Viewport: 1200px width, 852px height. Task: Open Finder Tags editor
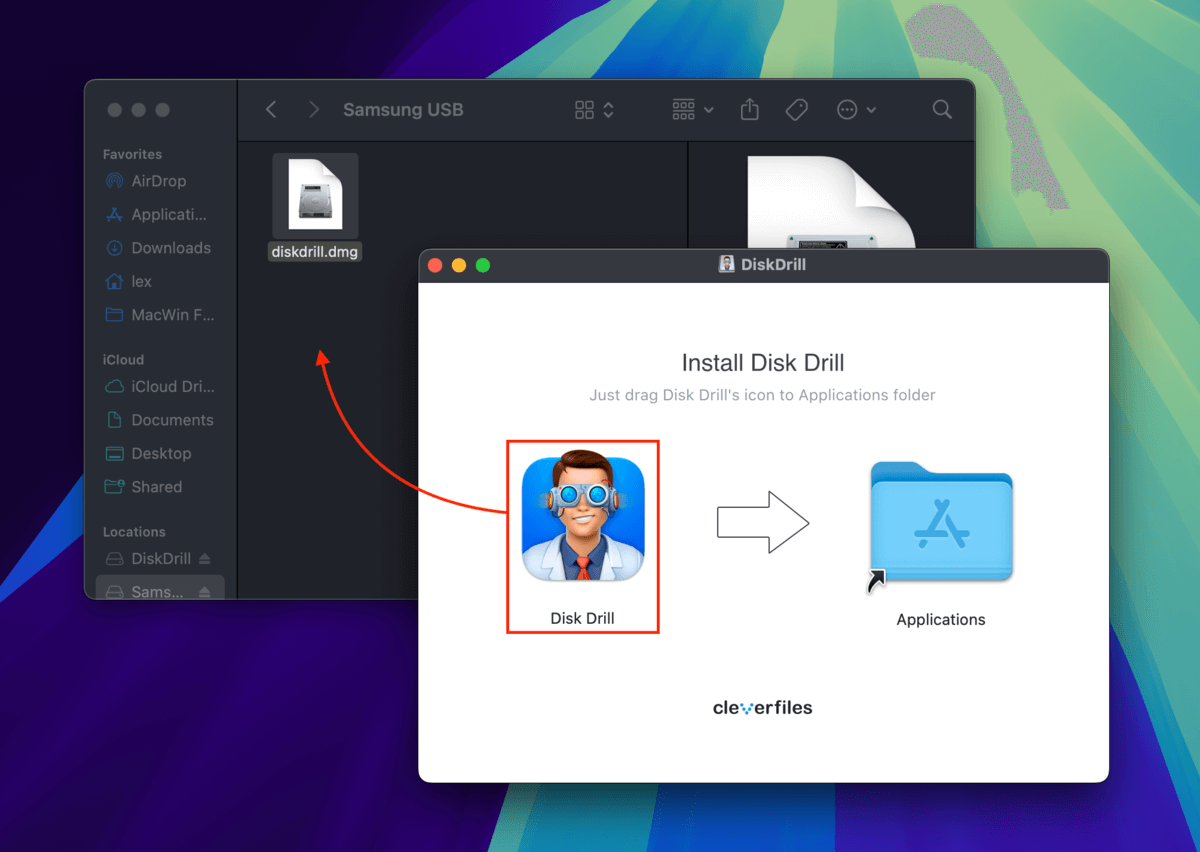pos(797,110)
